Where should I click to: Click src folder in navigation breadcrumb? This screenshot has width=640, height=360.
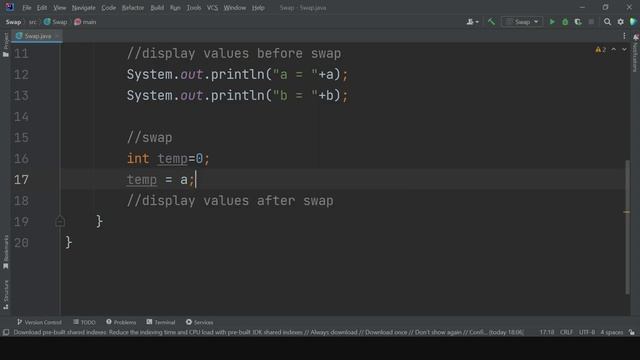(x=32, y=22)
